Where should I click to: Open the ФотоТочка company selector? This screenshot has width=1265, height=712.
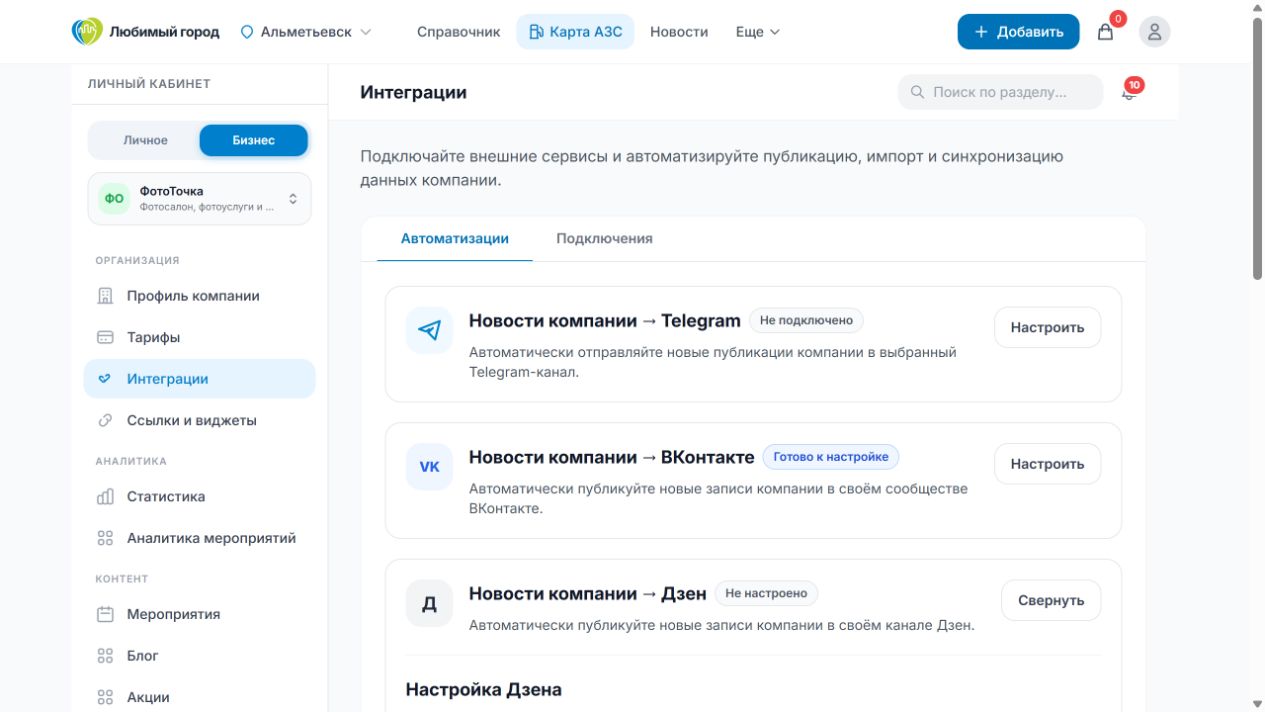tap(200, 198)
